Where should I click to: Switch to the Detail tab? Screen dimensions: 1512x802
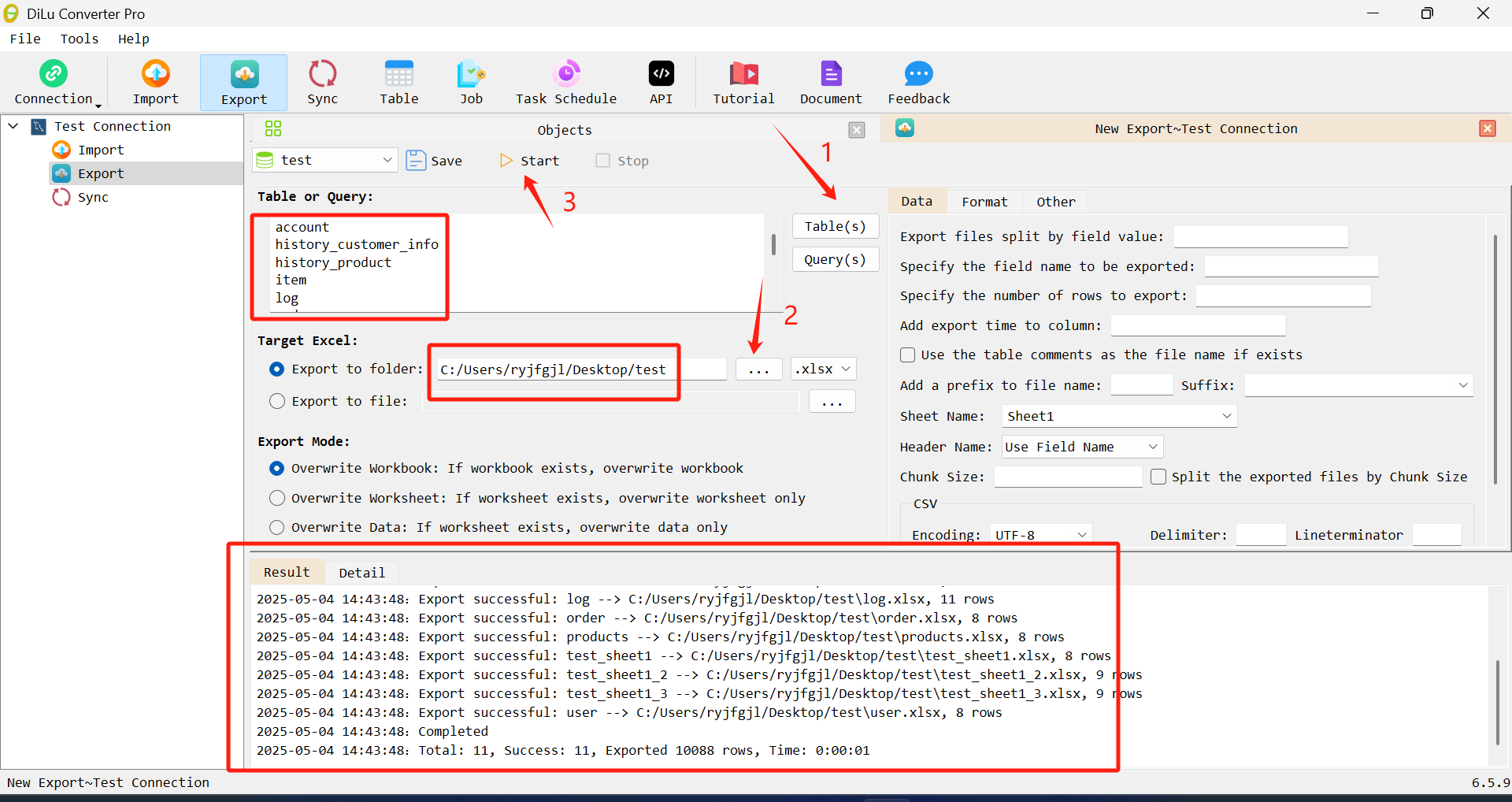tap(361, 573)
